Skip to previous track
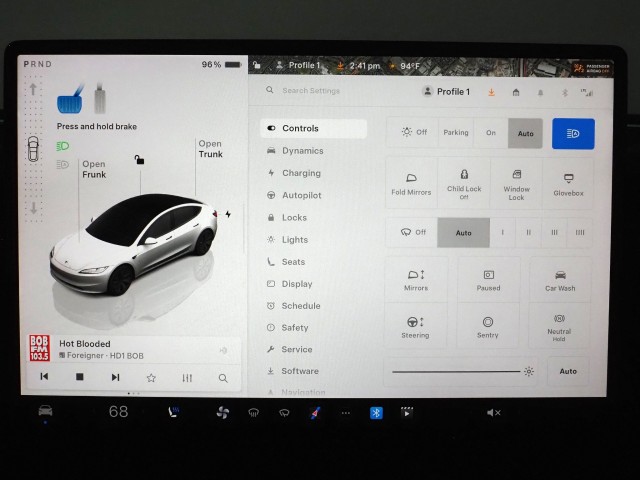640x480 pixels. coord(44,377)
